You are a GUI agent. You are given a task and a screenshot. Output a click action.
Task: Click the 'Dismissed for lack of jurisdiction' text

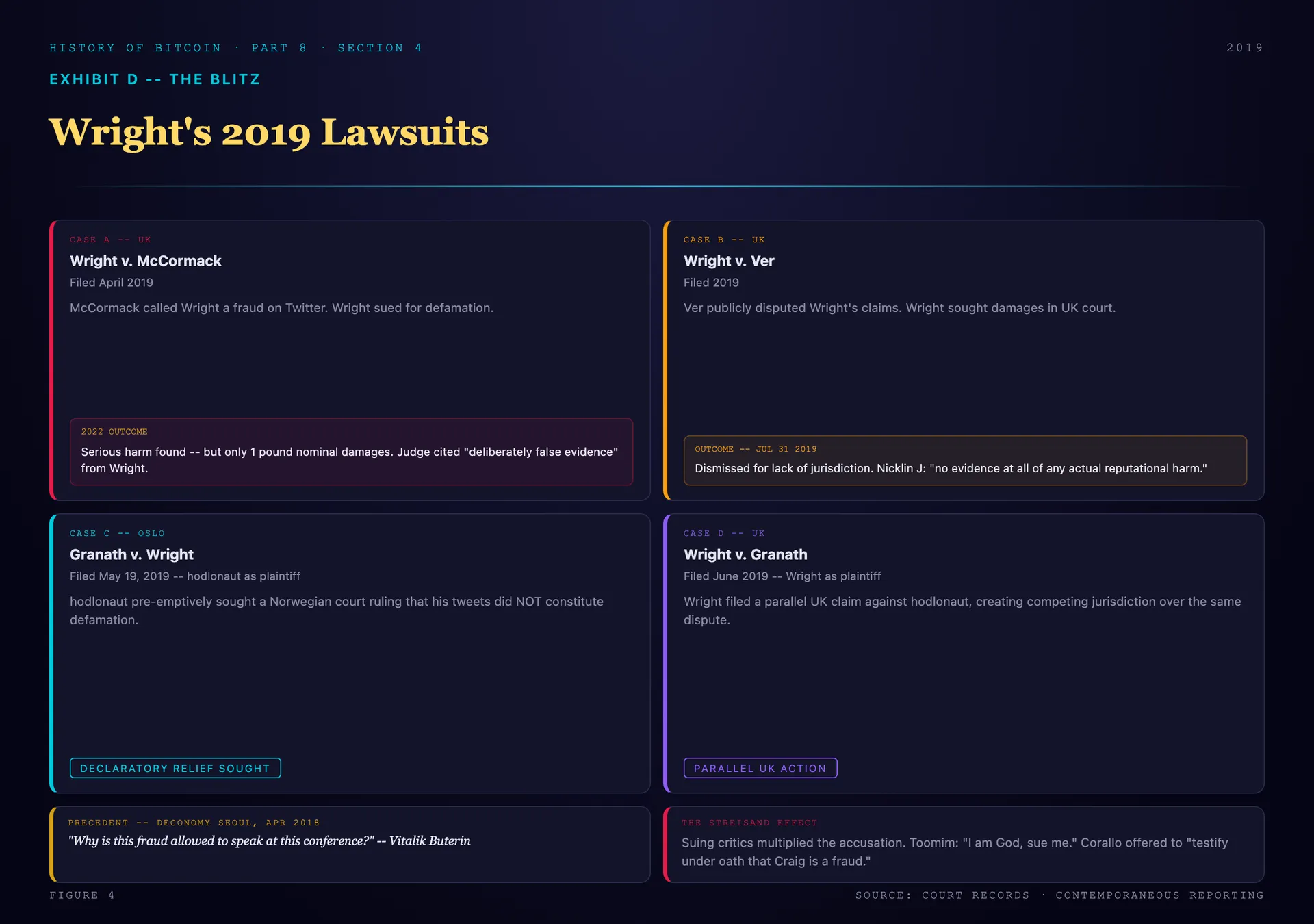(x=951, y=468)
